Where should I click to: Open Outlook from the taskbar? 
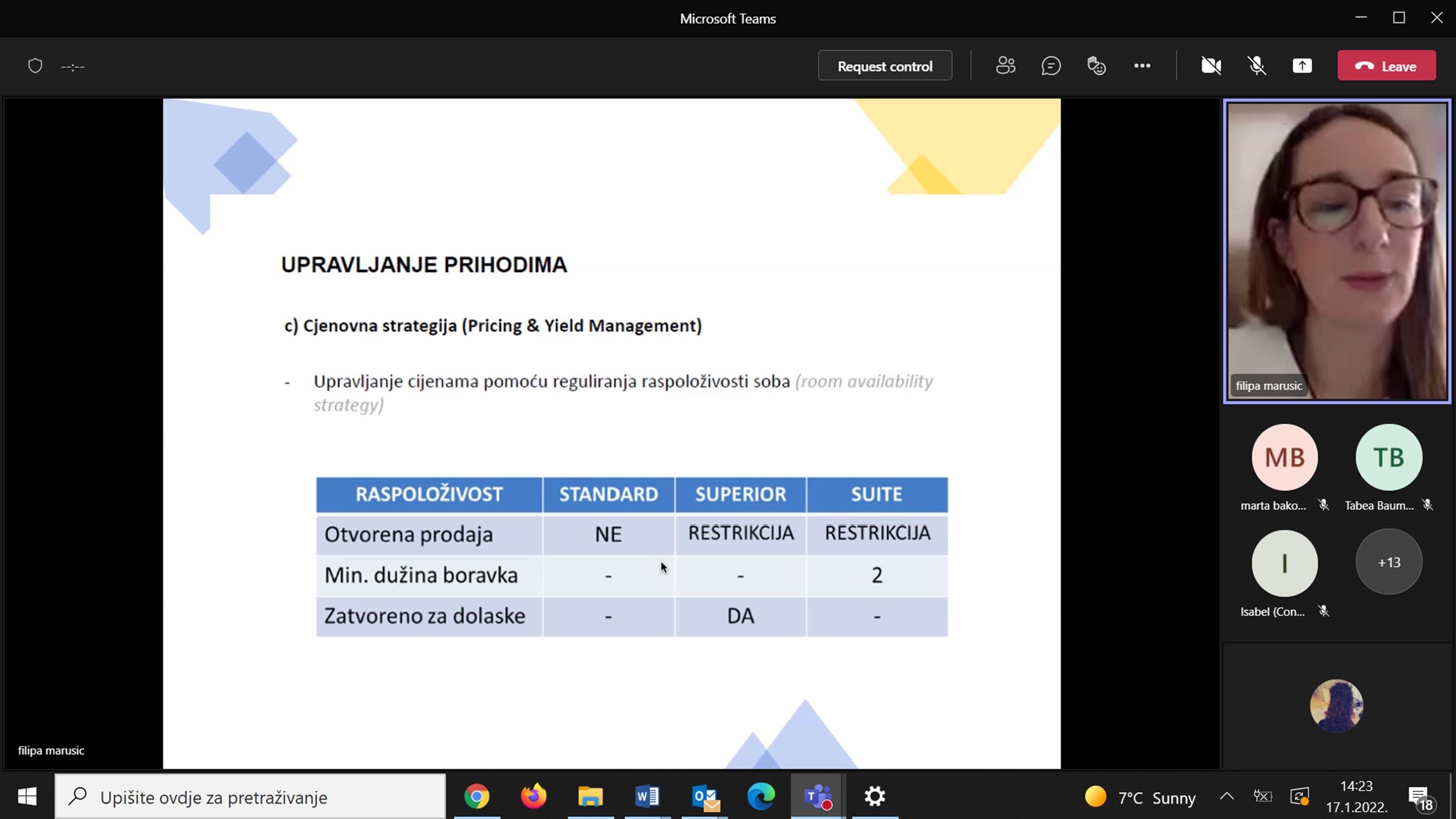(x=705, y=797)
